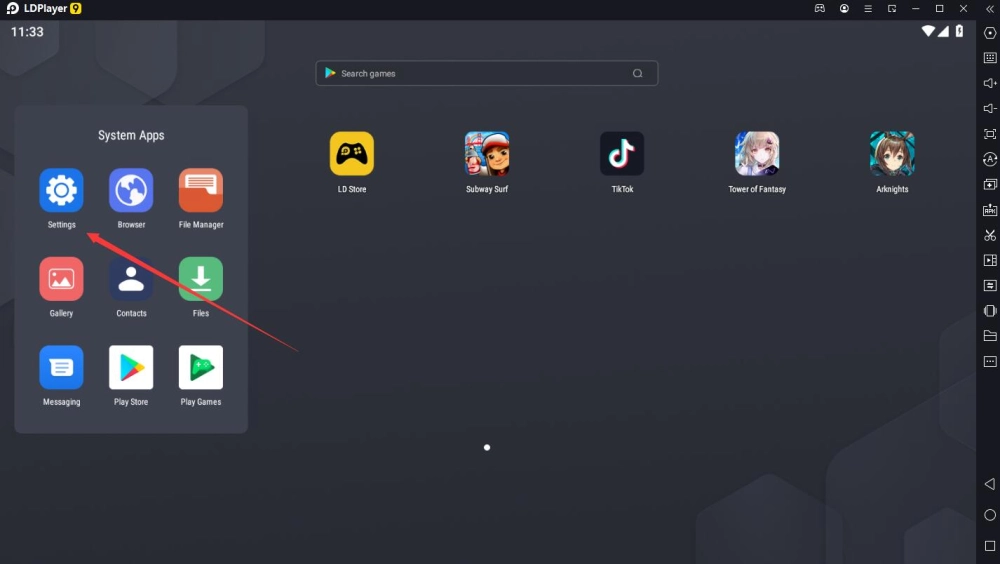Launch LD Store

point(351,154)
